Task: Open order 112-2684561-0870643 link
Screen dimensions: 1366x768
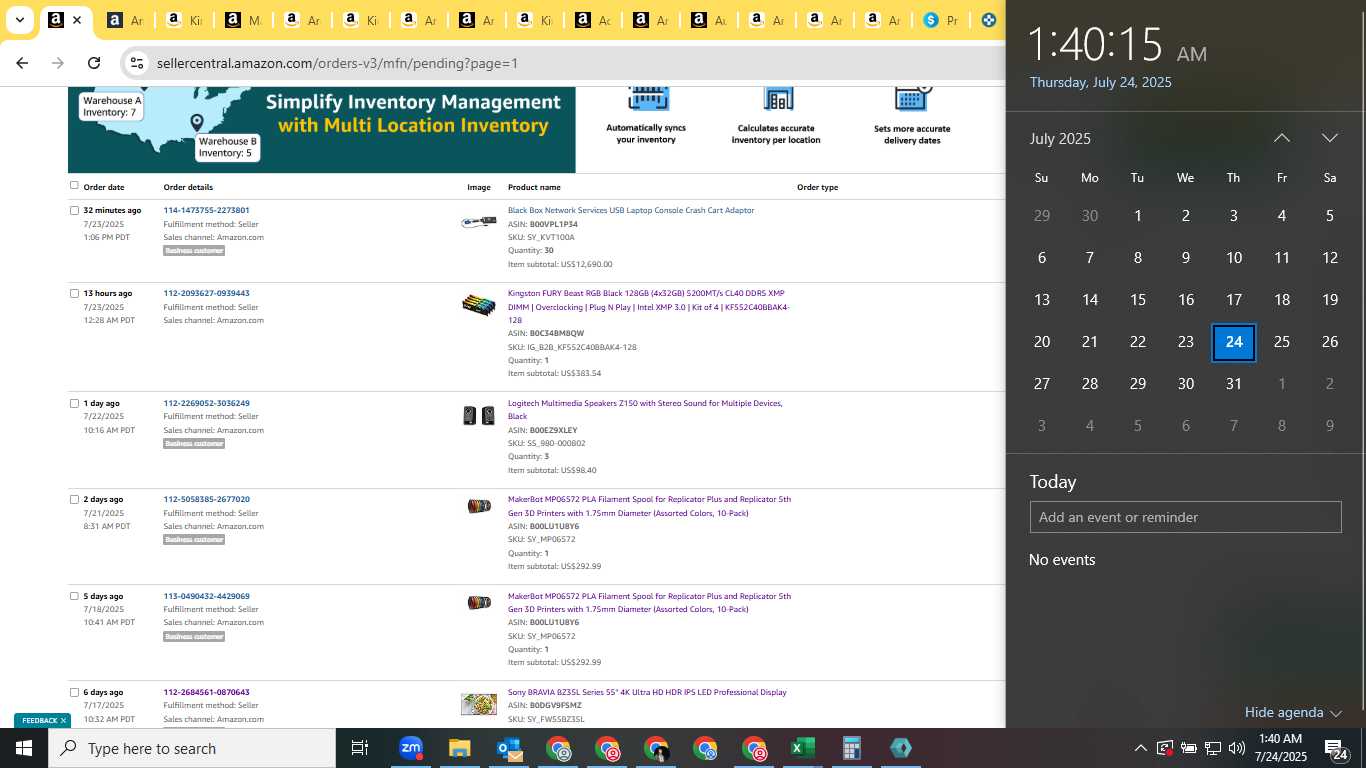Action: pyautogui.click(x=206, y=692)
